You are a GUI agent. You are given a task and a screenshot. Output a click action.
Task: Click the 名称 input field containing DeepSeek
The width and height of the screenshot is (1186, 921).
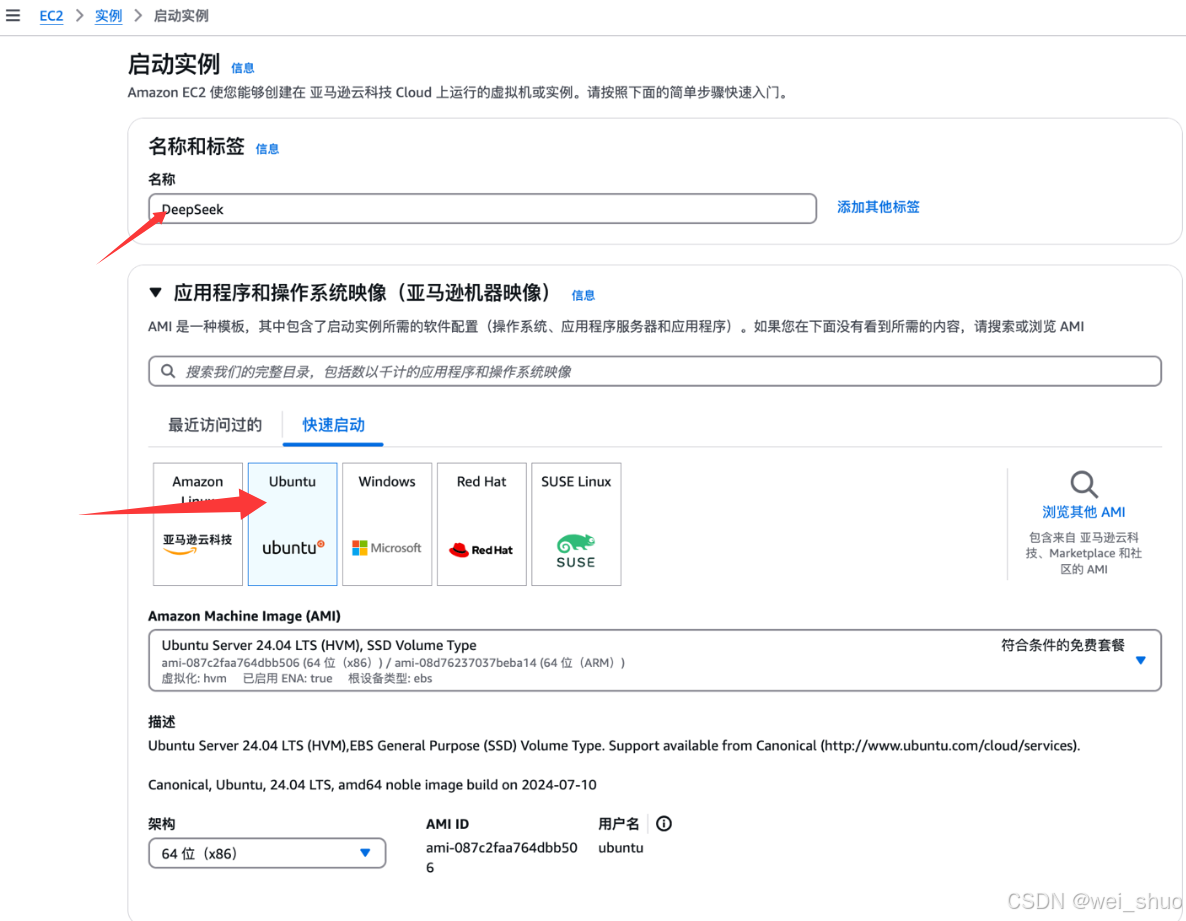coord(483,209)
